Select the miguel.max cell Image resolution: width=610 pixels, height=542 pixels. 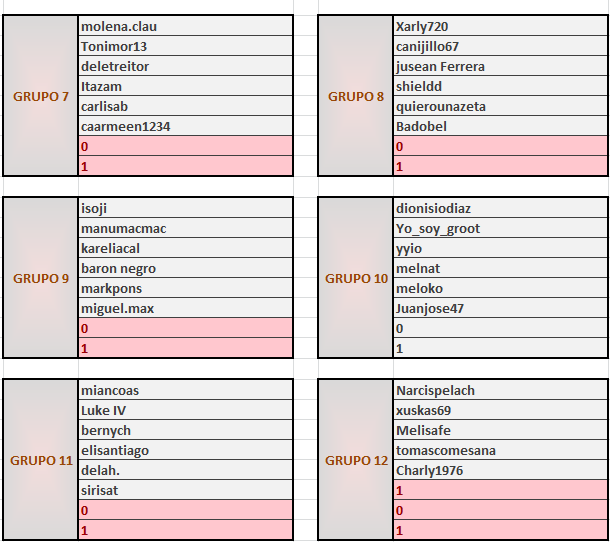pos(185,309)
